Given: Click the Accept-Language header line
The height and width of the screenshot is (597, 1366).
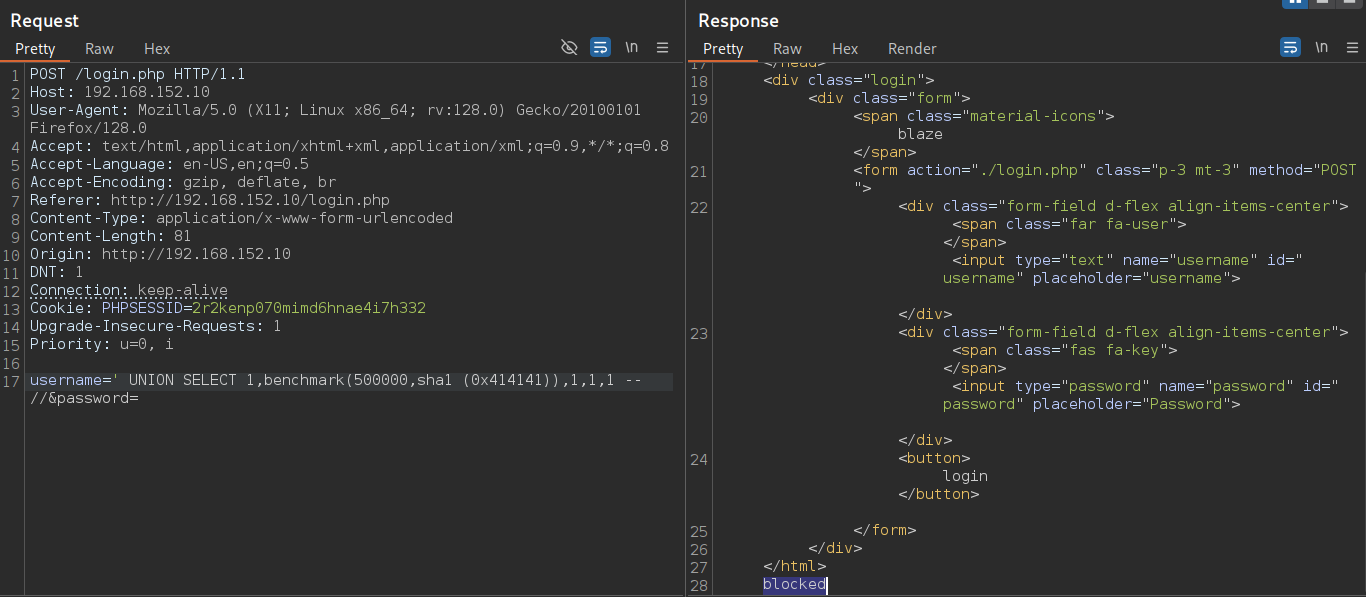Looking at the screenshot, I should (x=169, y=164).
